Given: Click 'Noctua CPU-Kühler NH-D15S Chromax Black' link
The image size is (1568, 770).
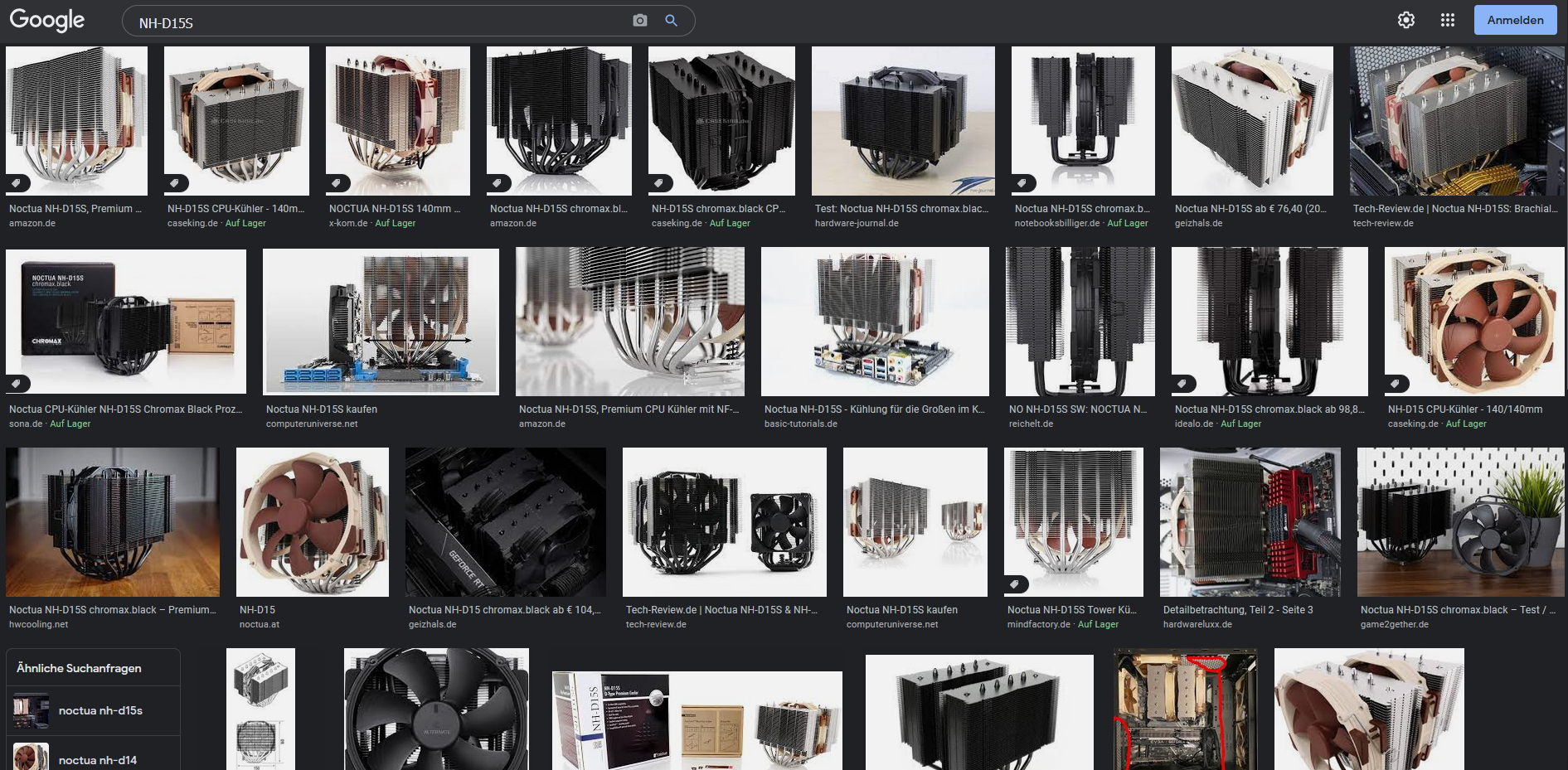Looking at the screenshot, I should pyautogui.click(x=125, y=409).
